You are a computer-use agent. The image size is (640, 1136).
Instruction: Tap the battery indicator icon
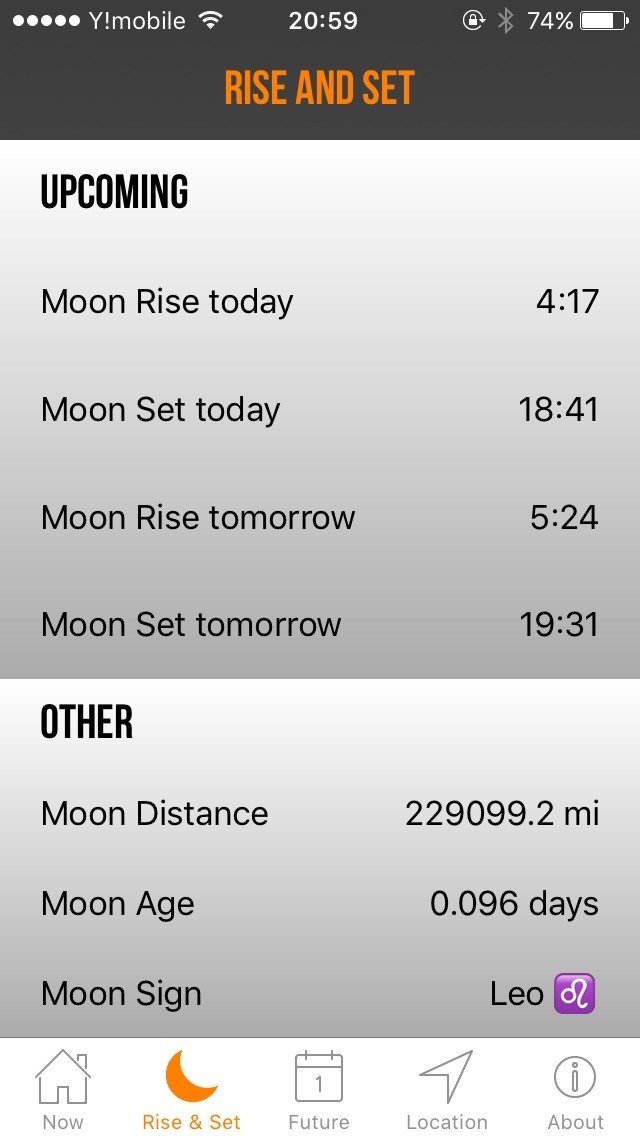click(603, 21)
